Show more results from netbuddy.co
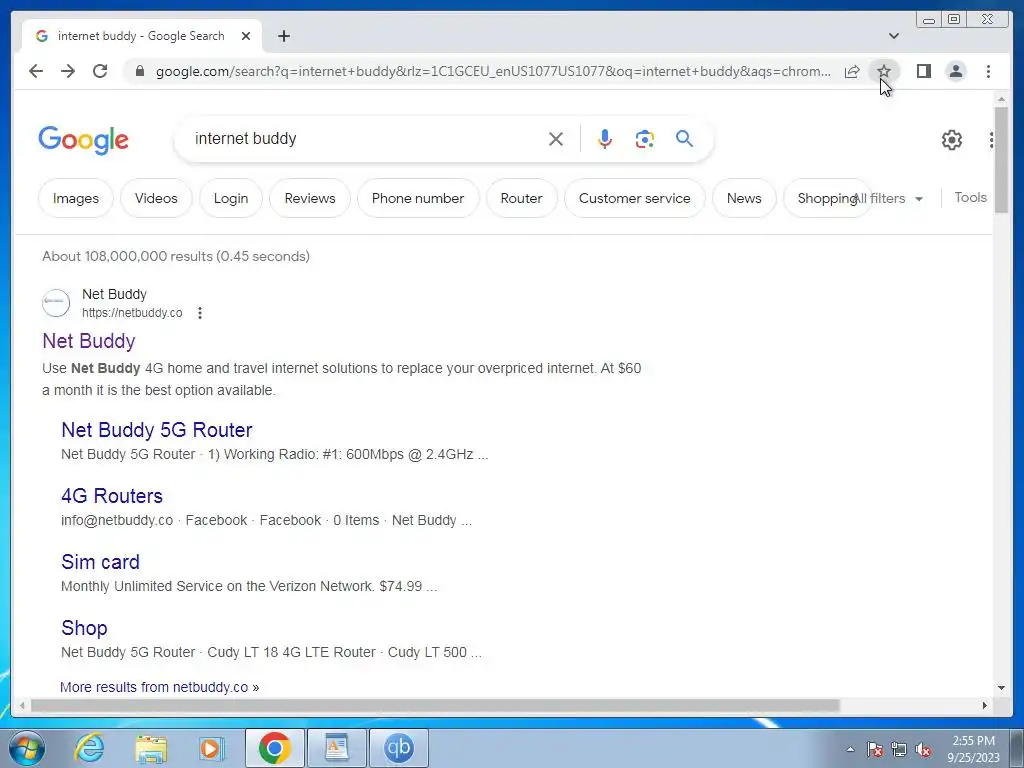Viewport: 1024px width, 768px height. tap(159, 687)
